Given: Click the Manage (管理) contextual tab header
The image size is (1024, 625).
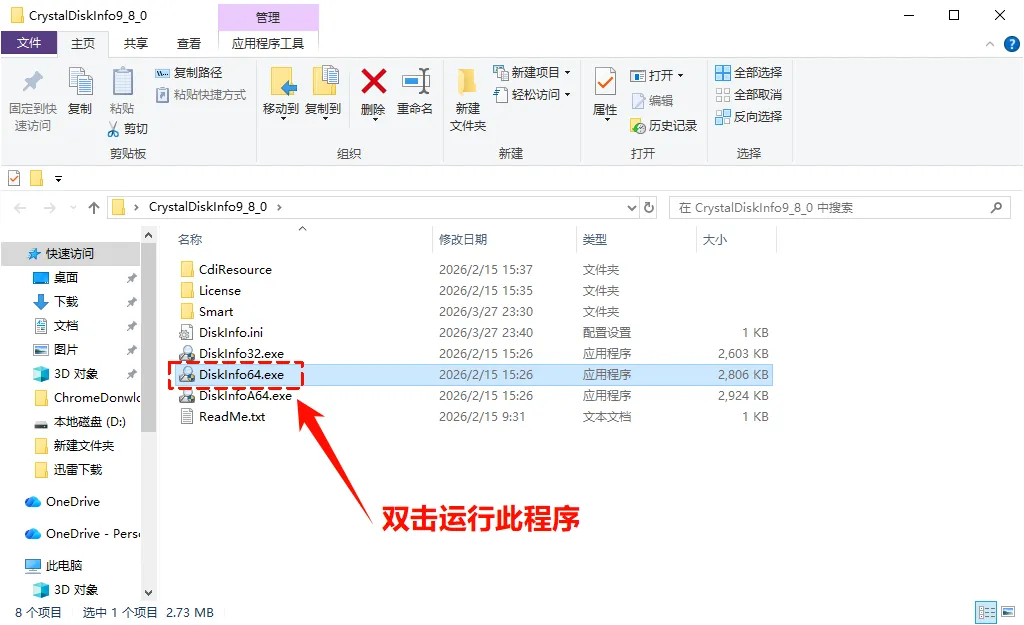Looking at the screenshot, I should coord(268,17).
